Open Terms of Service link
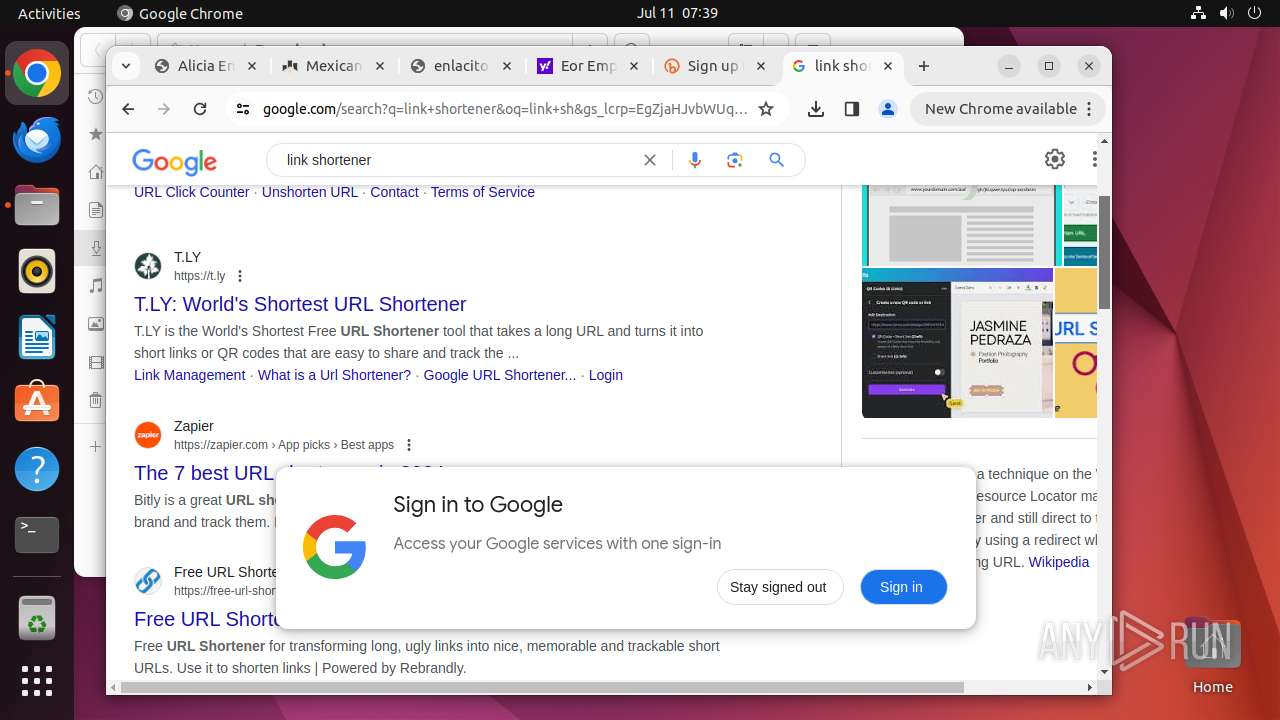 483,192
